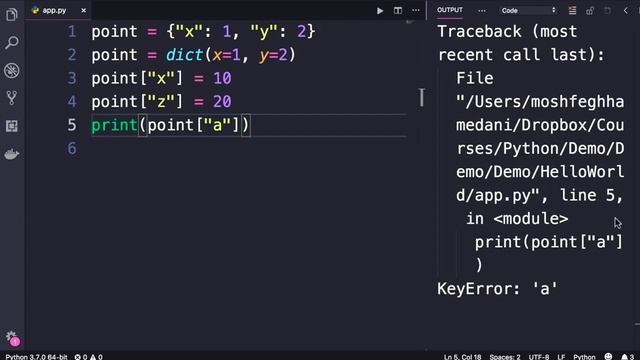Image resolution: width=640 pixels, height=360 pixels.
Task: Open the Docker view
Action: click(x=12, y=154)
